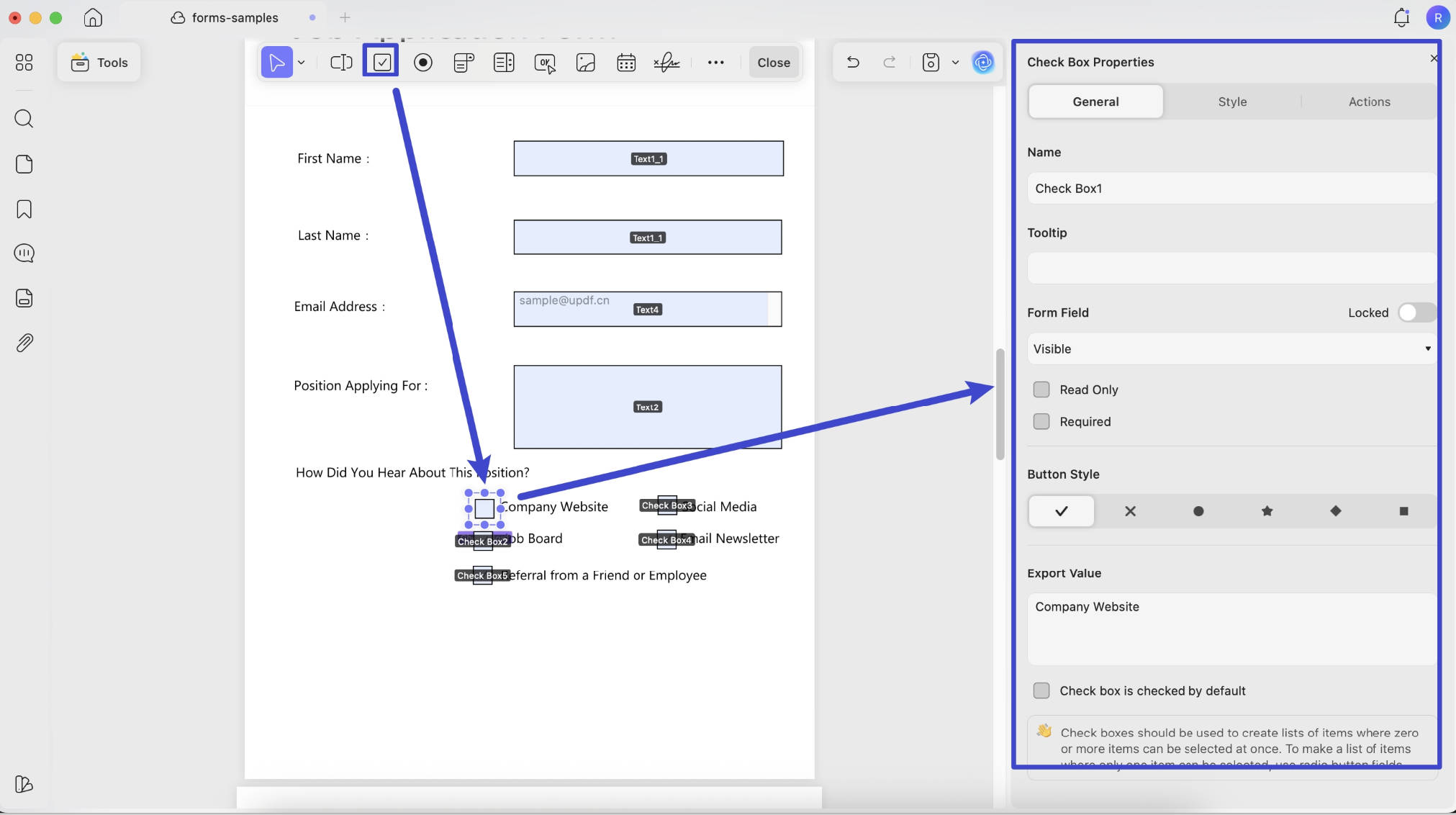Expand the select tool arrow dropdown
The height and width of the screenshot is (815, 1456).
pyautogui.click(x=302, y=63)
